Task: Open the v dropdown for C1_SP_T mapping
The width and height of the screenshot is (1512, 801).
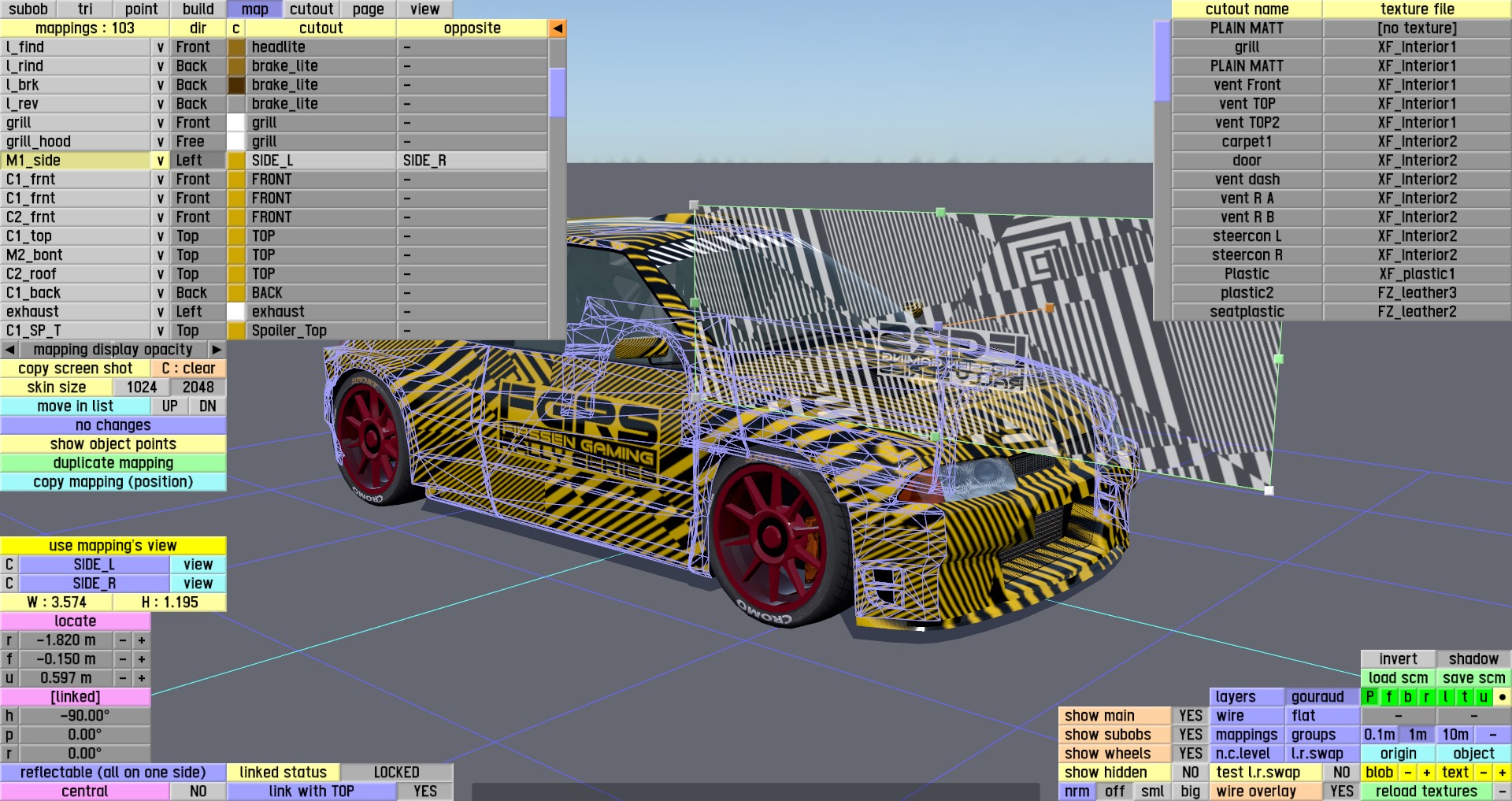Action: 161,331
